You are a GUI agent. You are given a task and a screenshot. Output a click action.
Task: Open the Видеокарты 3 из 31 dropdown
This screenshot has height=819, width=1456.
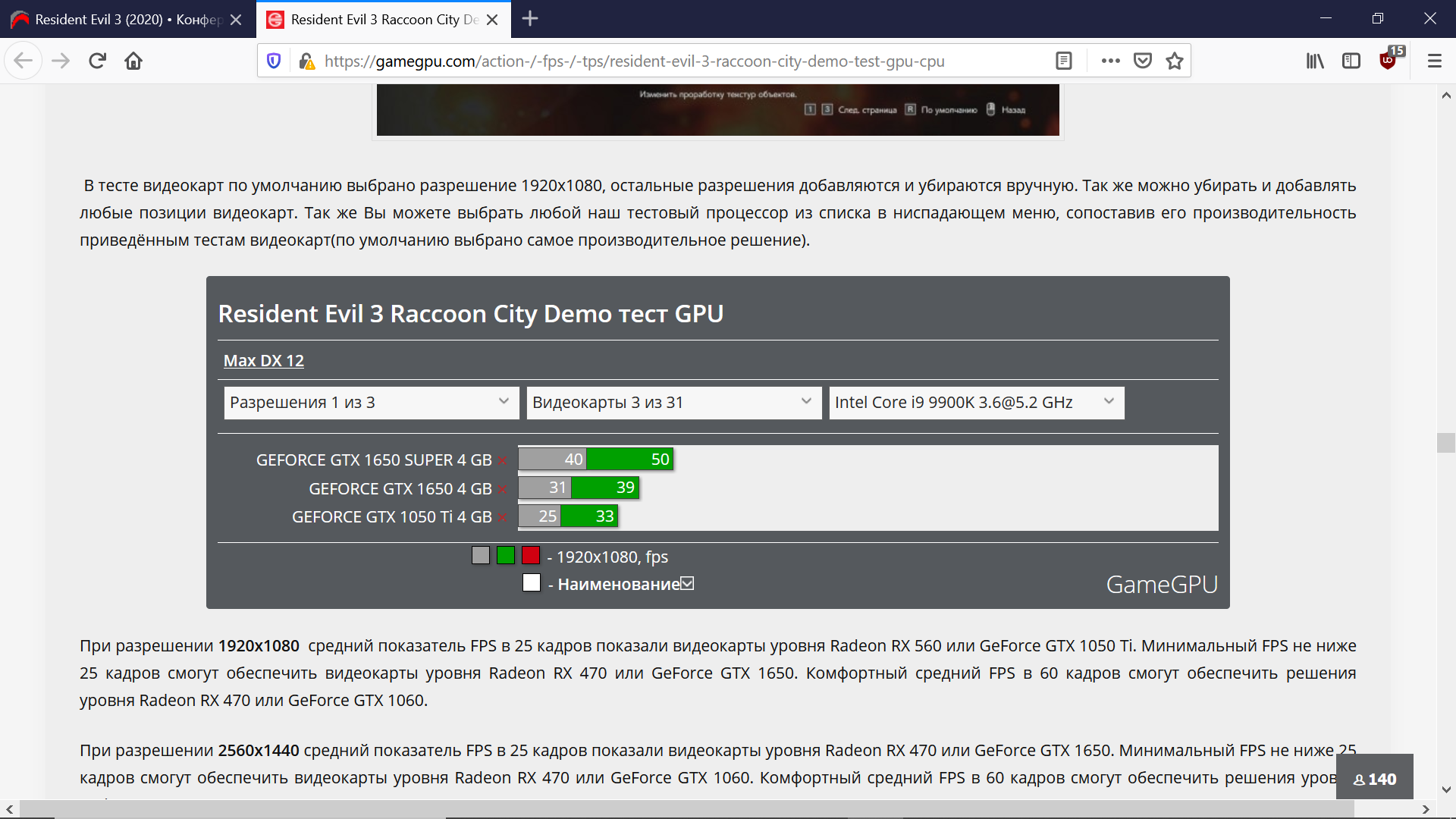(x=673, y=403)
